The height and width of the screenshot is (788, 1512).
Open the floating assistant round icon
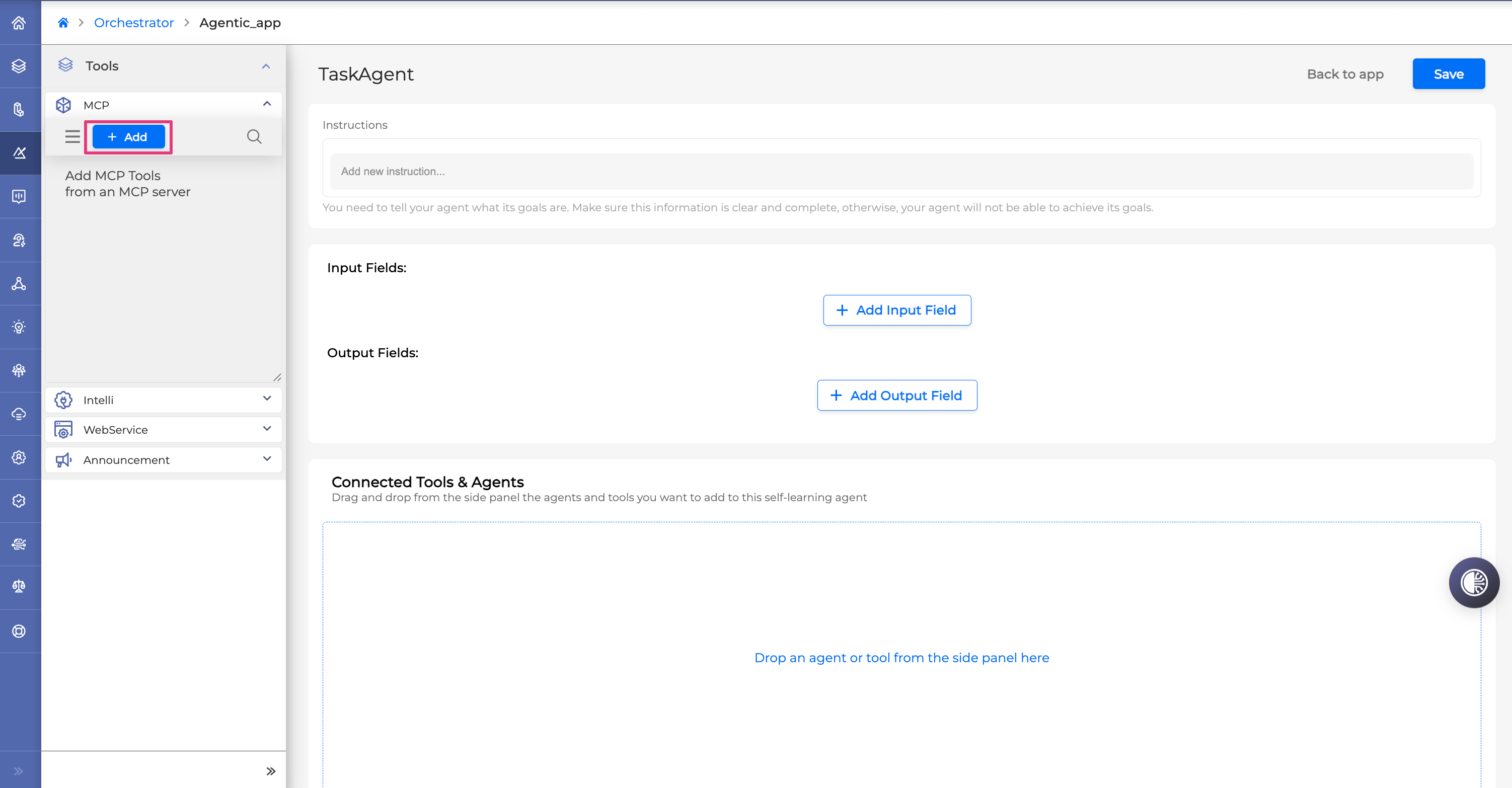tap(1473, 582)
